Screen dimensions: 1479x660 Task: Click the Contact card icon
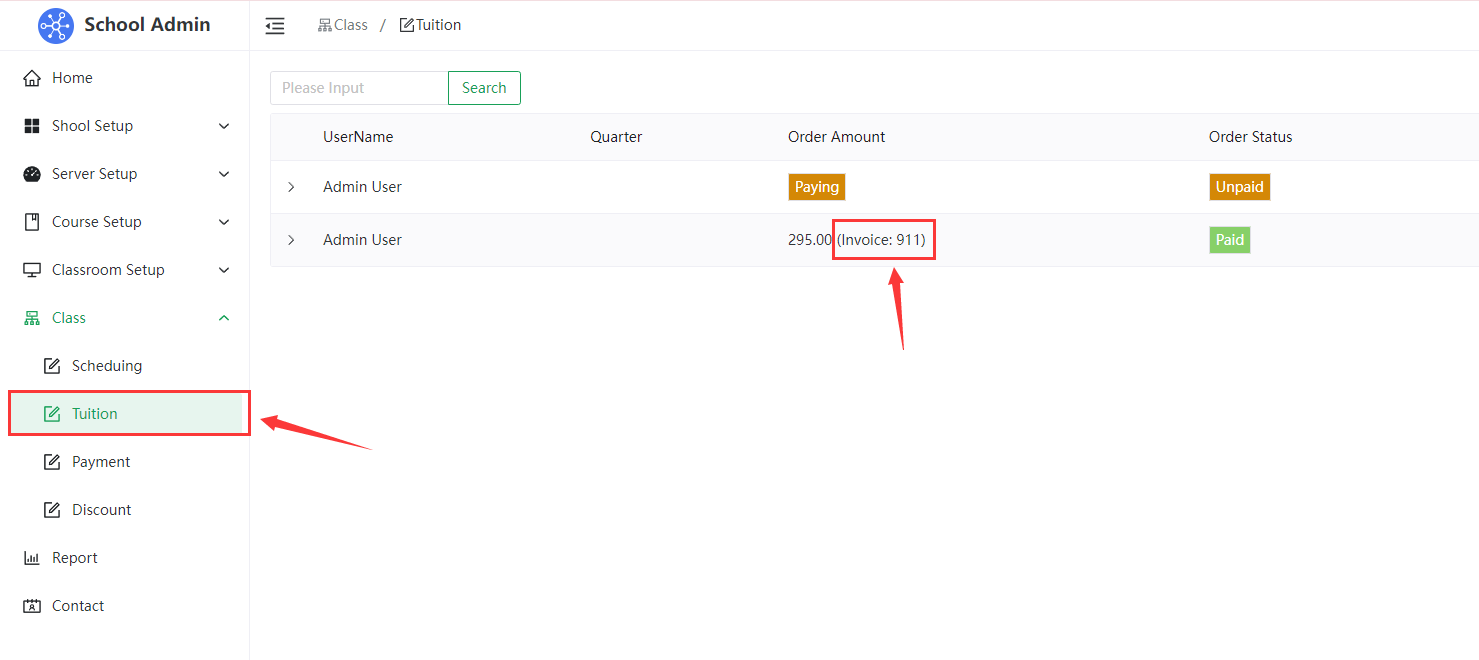point(32,606)
